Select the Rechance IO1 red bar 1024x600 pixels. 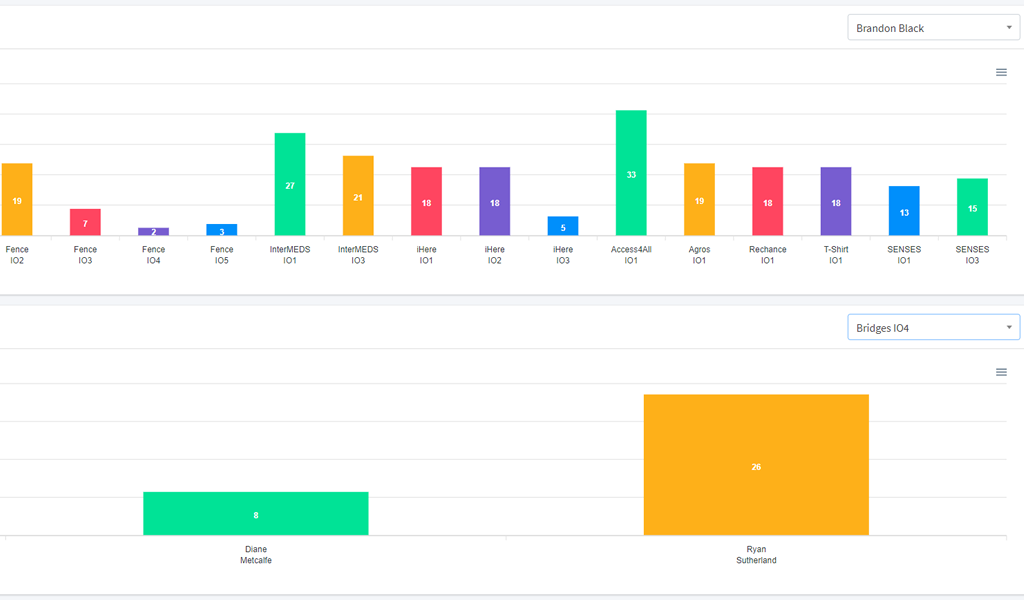click(767, 201)
